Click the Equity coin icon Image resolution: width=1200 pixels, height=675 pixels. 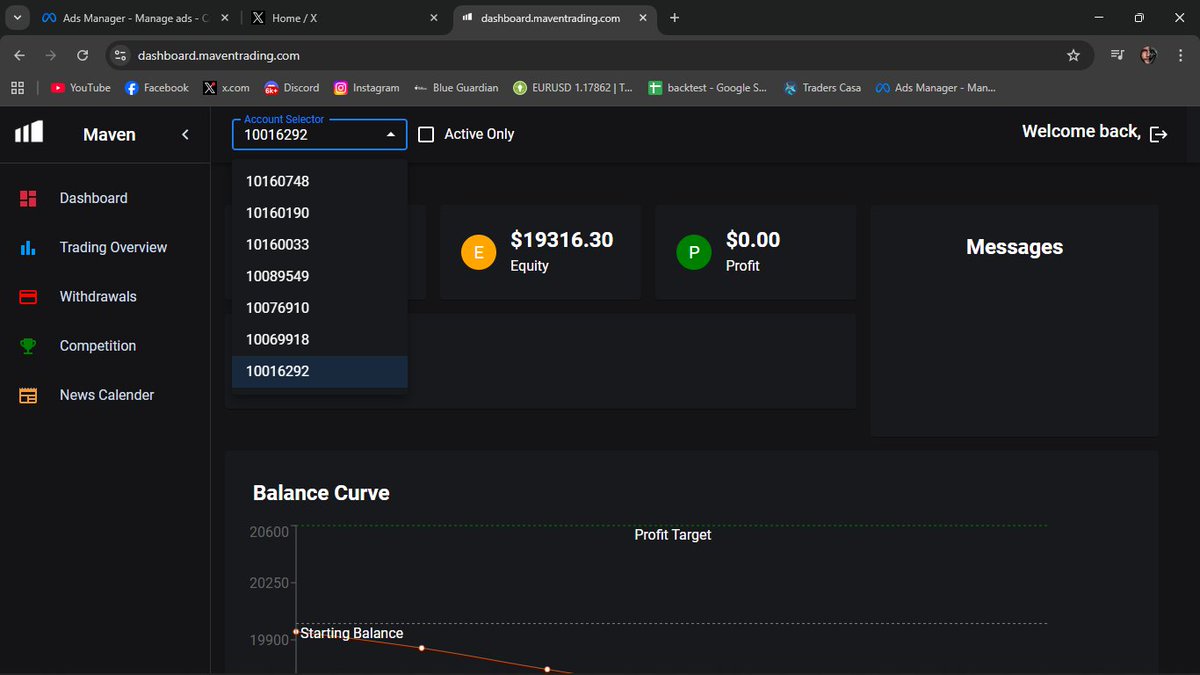click(x=478, y=252)
